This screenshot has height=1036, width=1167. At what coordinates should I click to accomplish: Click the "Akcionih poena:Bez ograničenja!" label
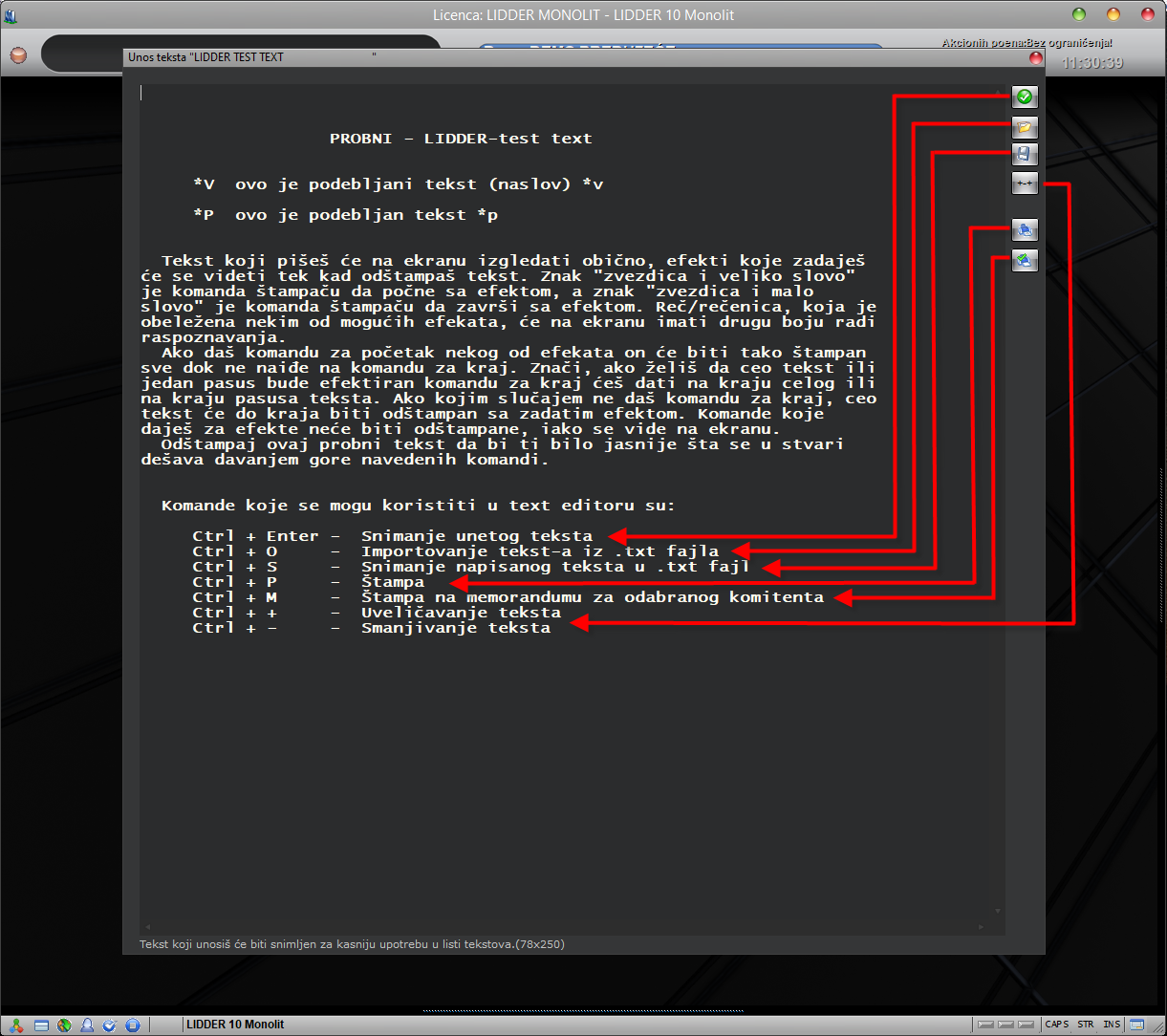[1027, 43]
